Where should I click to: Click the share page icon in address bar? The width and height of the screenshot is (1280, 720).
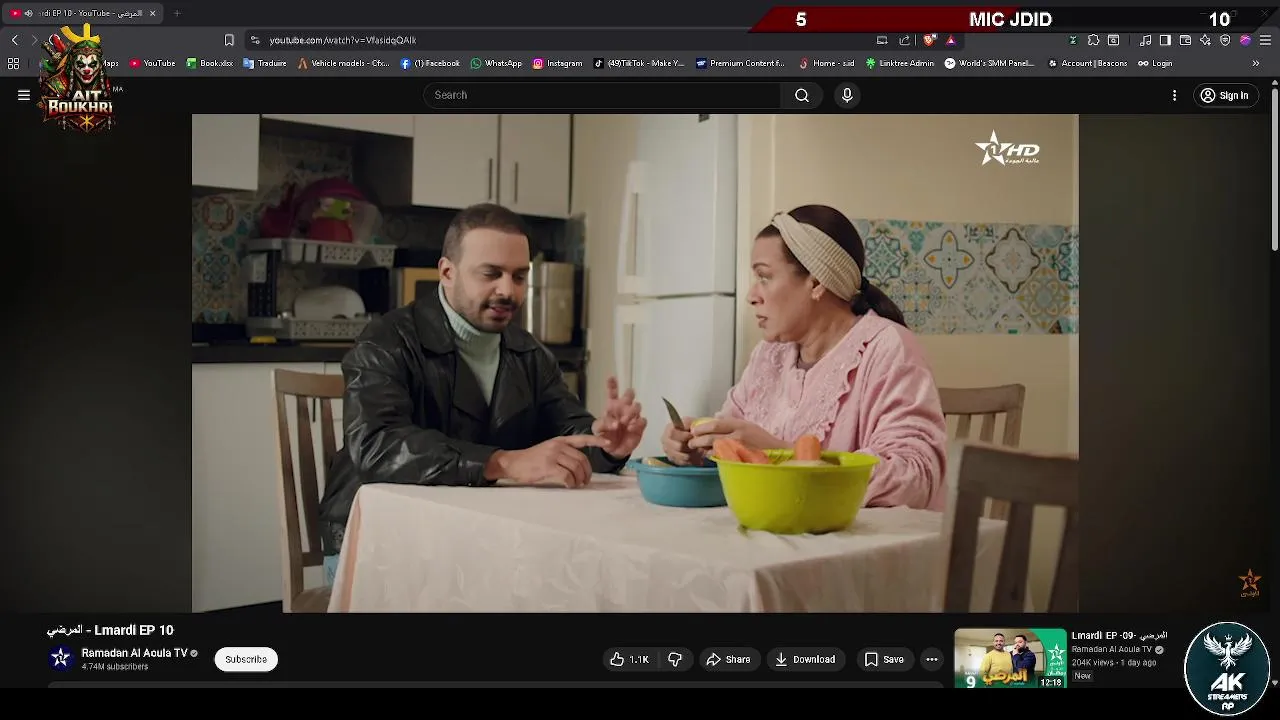point(905,40)
